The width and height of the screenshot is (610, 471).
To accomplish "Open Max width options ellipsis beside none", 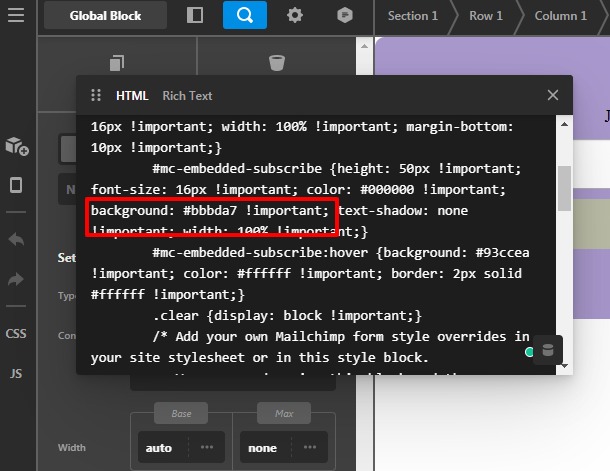I will 310,447.
